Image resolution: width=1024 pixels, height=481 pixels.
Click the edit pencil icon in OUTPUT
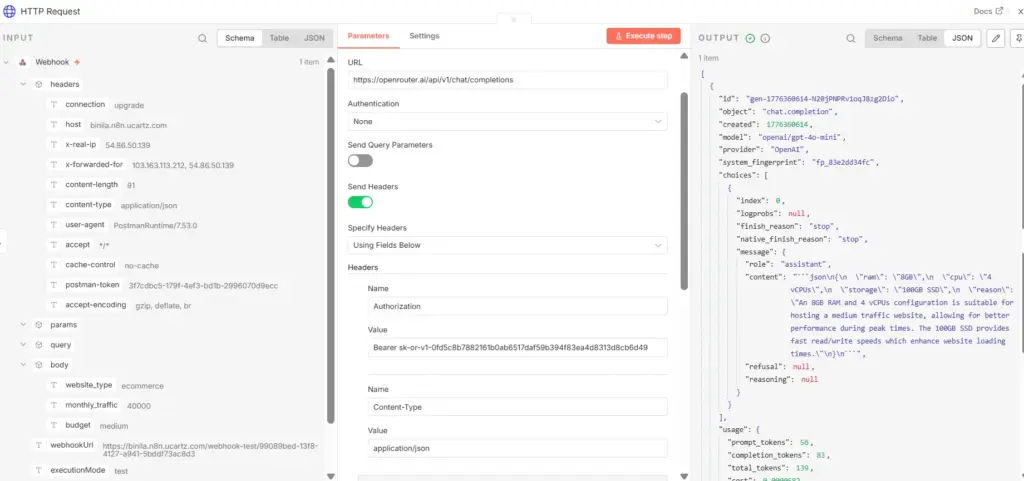point(995,39)
